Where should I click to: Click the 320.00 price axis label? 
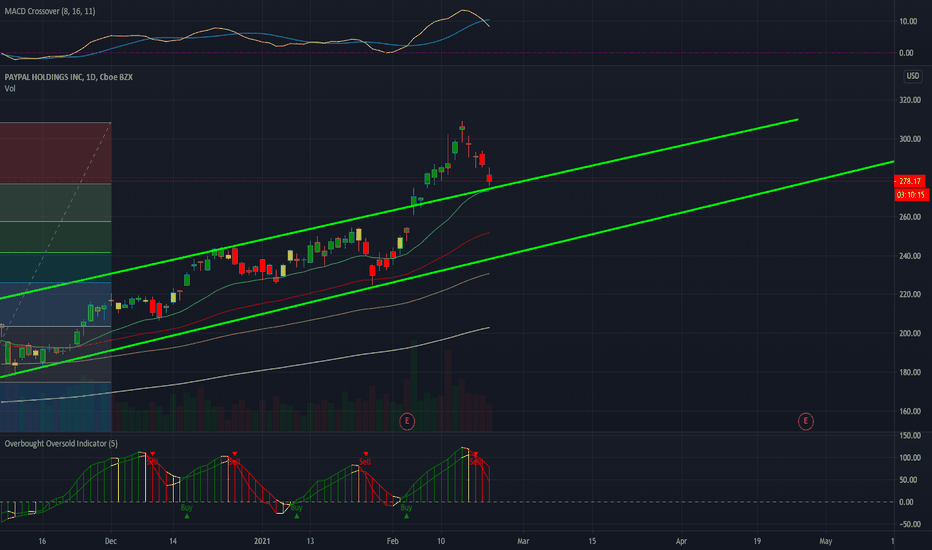[x=909, y=100]
